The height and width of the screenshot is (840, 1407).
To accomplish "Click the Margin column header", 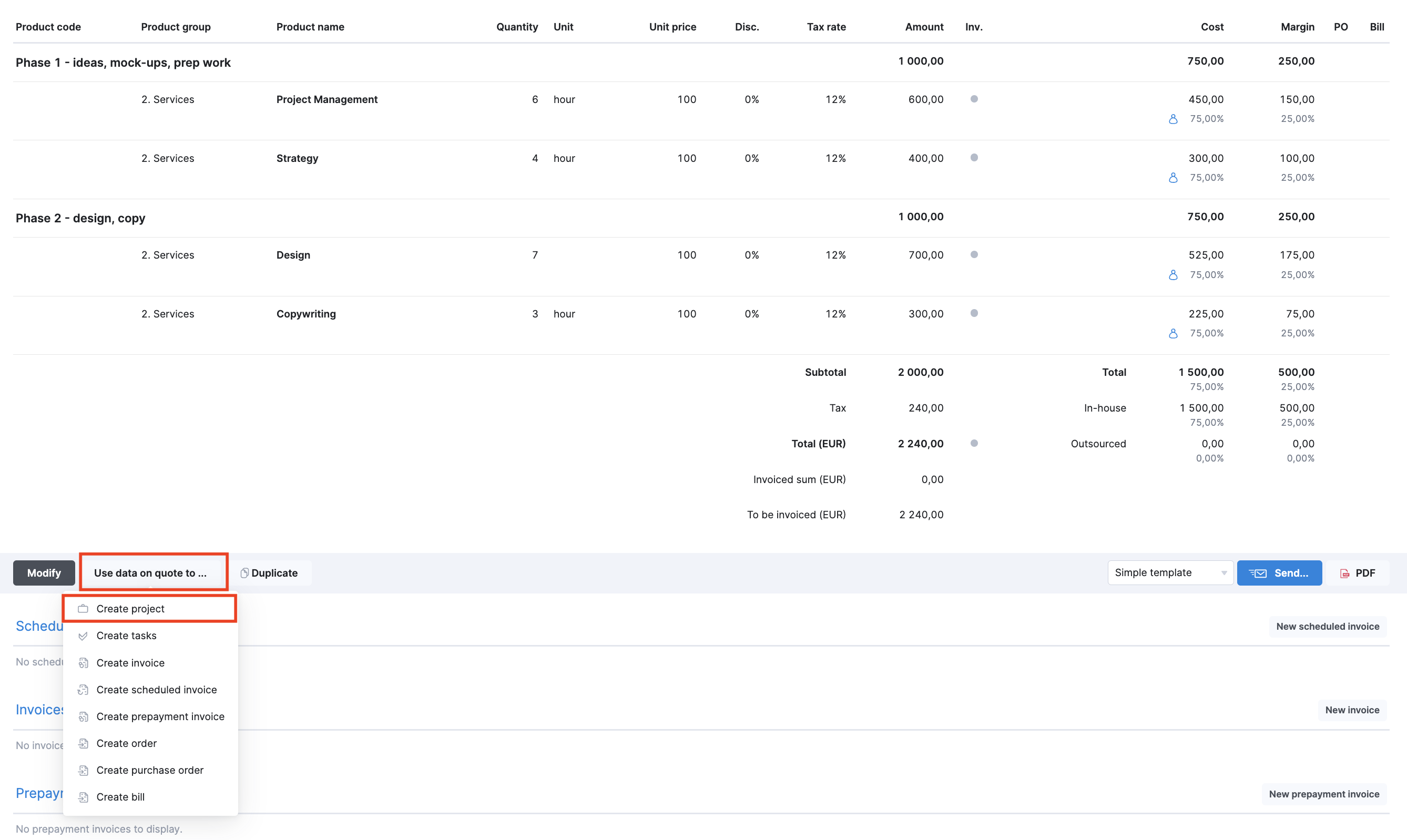I will [1298, 27].
